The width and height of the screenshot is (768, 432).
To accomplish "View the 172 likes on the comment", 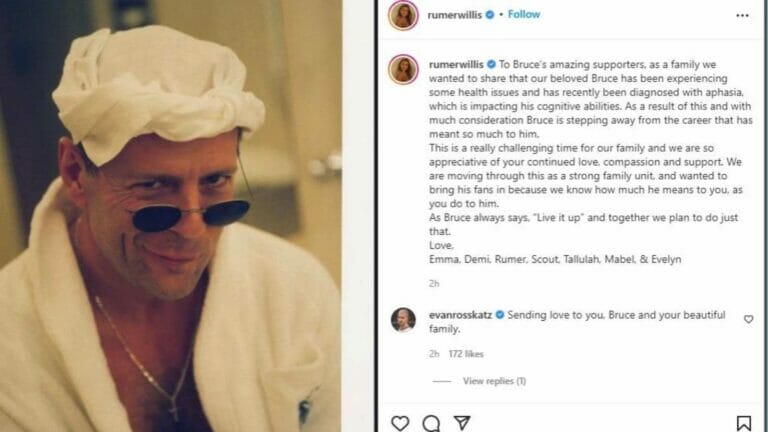I will click(466, 354).
